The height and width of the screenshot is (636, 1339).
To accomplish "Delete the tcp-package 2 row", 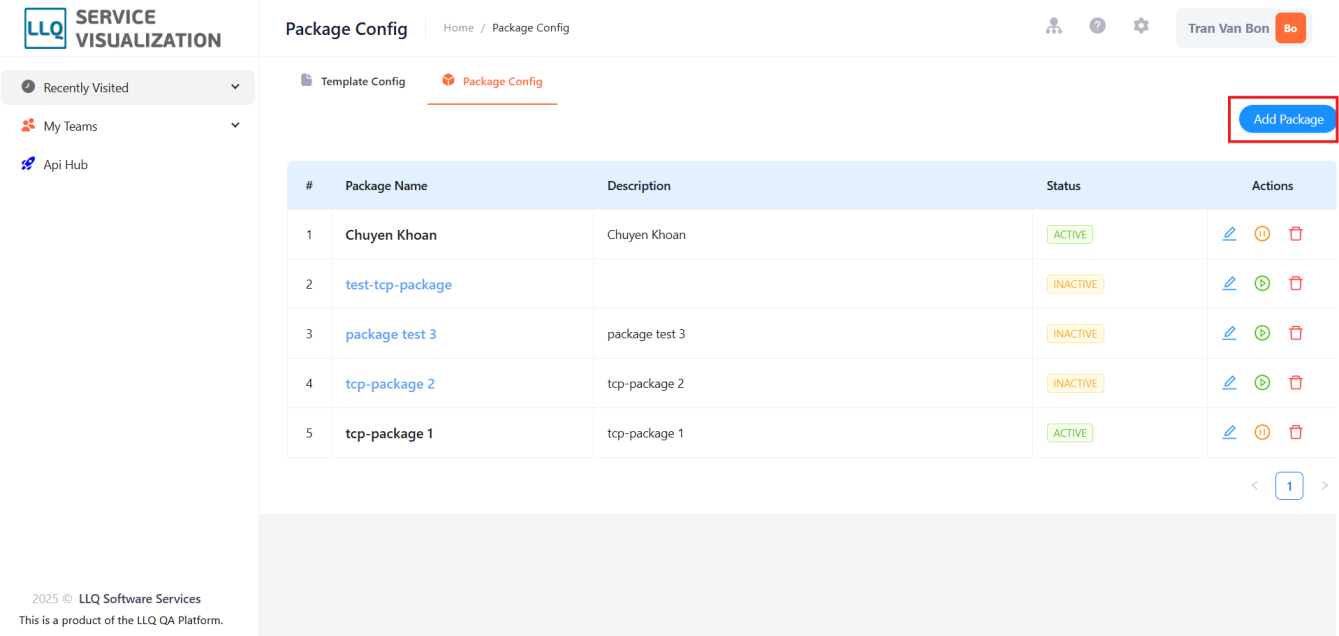I will [1296, 383].
